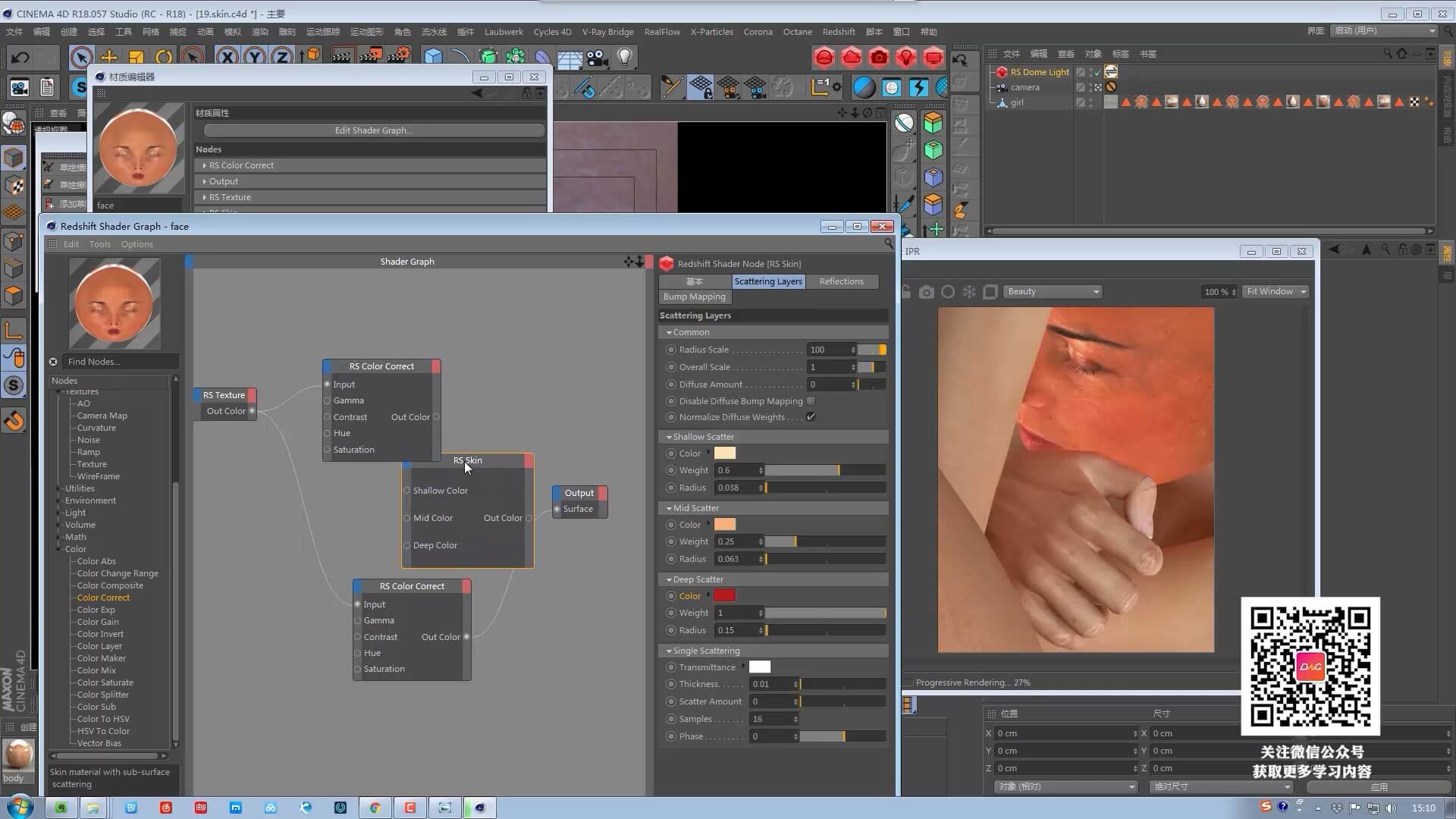The image size is (1456, 819).
Task: Click the Move tool icon
Action: coord(109,57)
